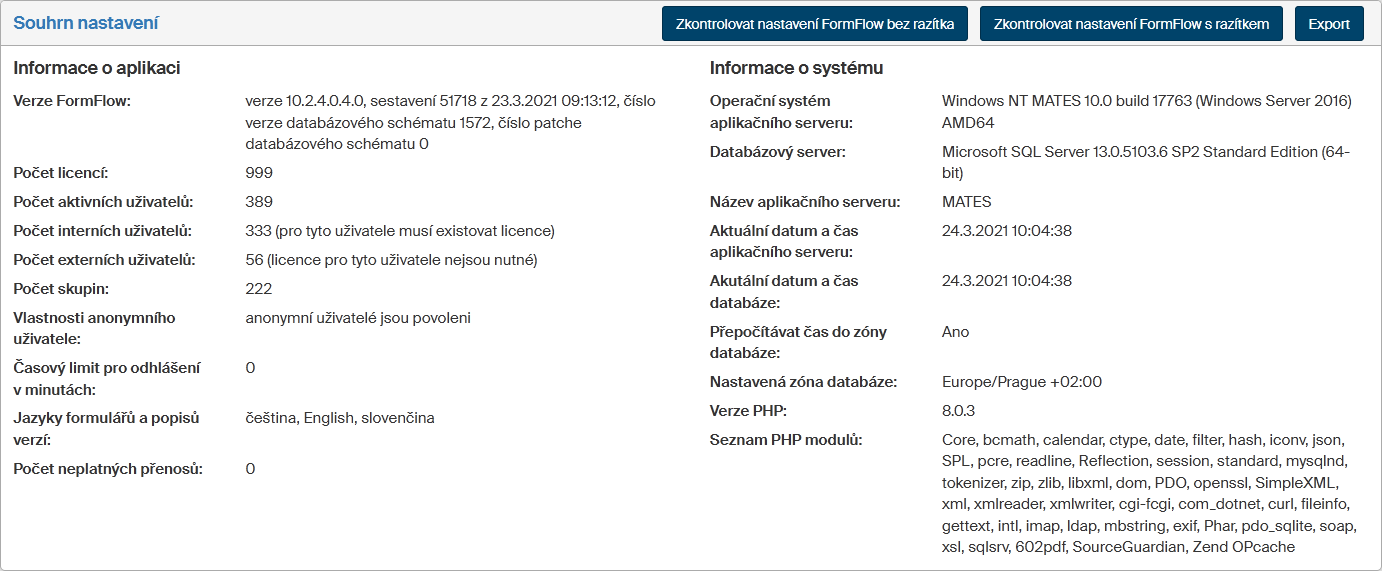This screenshot has height=571, width=1382.
Task: Click the form languages value čeština, English, slovenčina
Action: click(340, 418)
